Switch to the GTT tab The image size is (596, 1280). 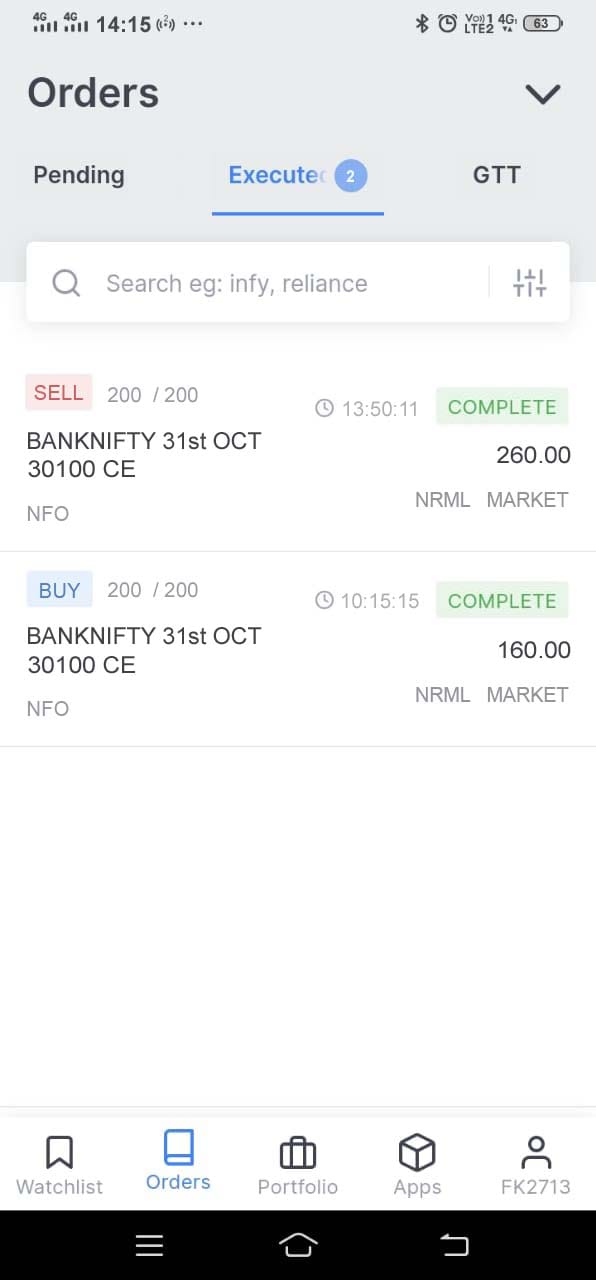pos(497,175)
